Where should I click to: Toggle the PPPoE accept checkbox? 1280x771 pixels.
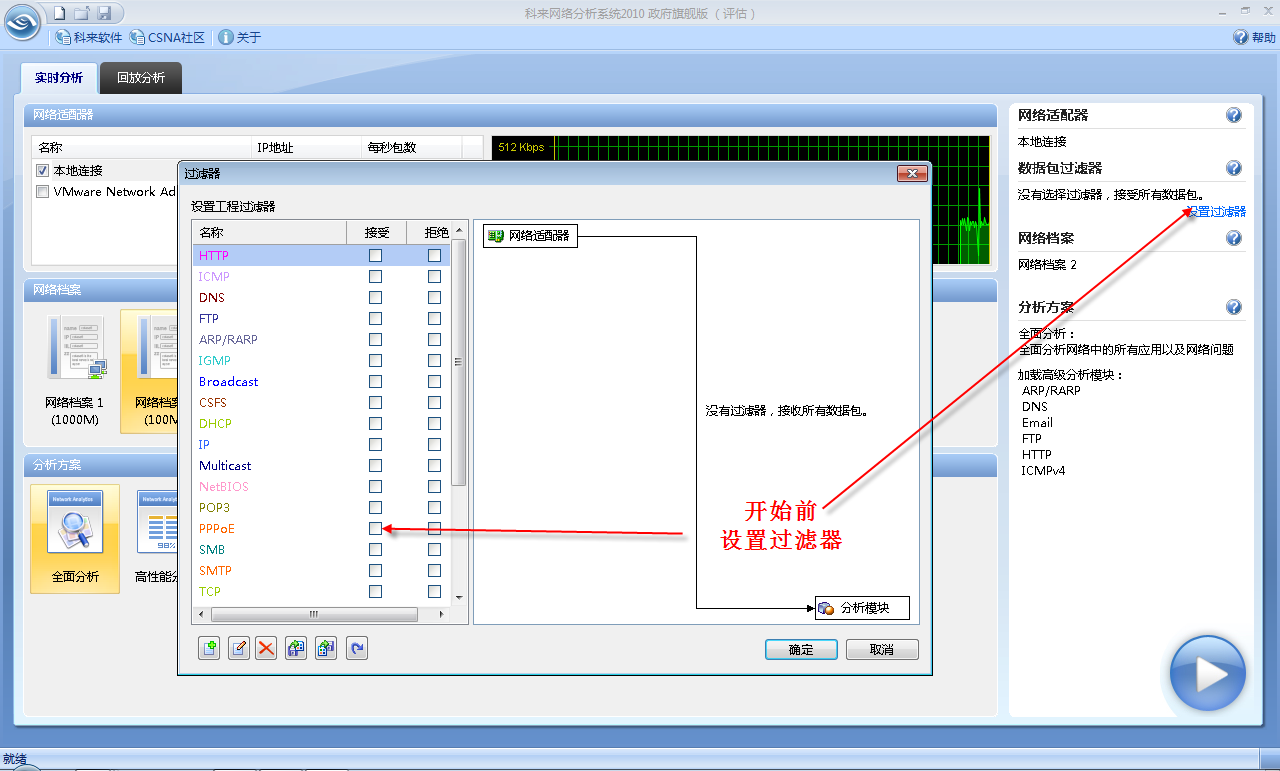pos(375,528)
